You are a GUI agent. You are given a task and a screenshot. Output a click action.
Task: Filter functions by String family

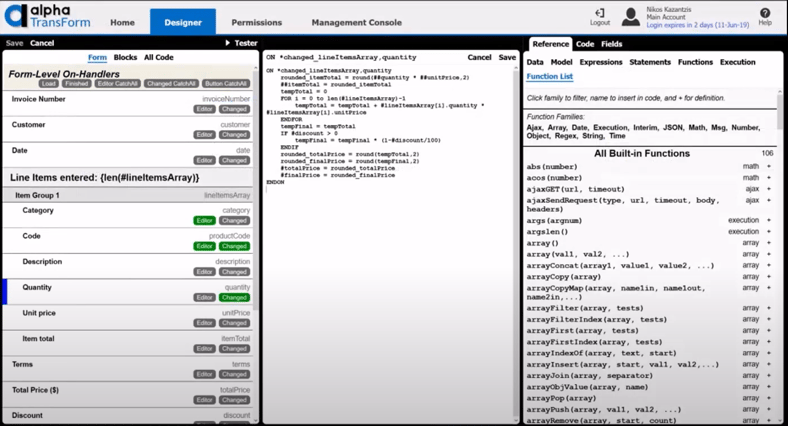[x=593, y=136]
